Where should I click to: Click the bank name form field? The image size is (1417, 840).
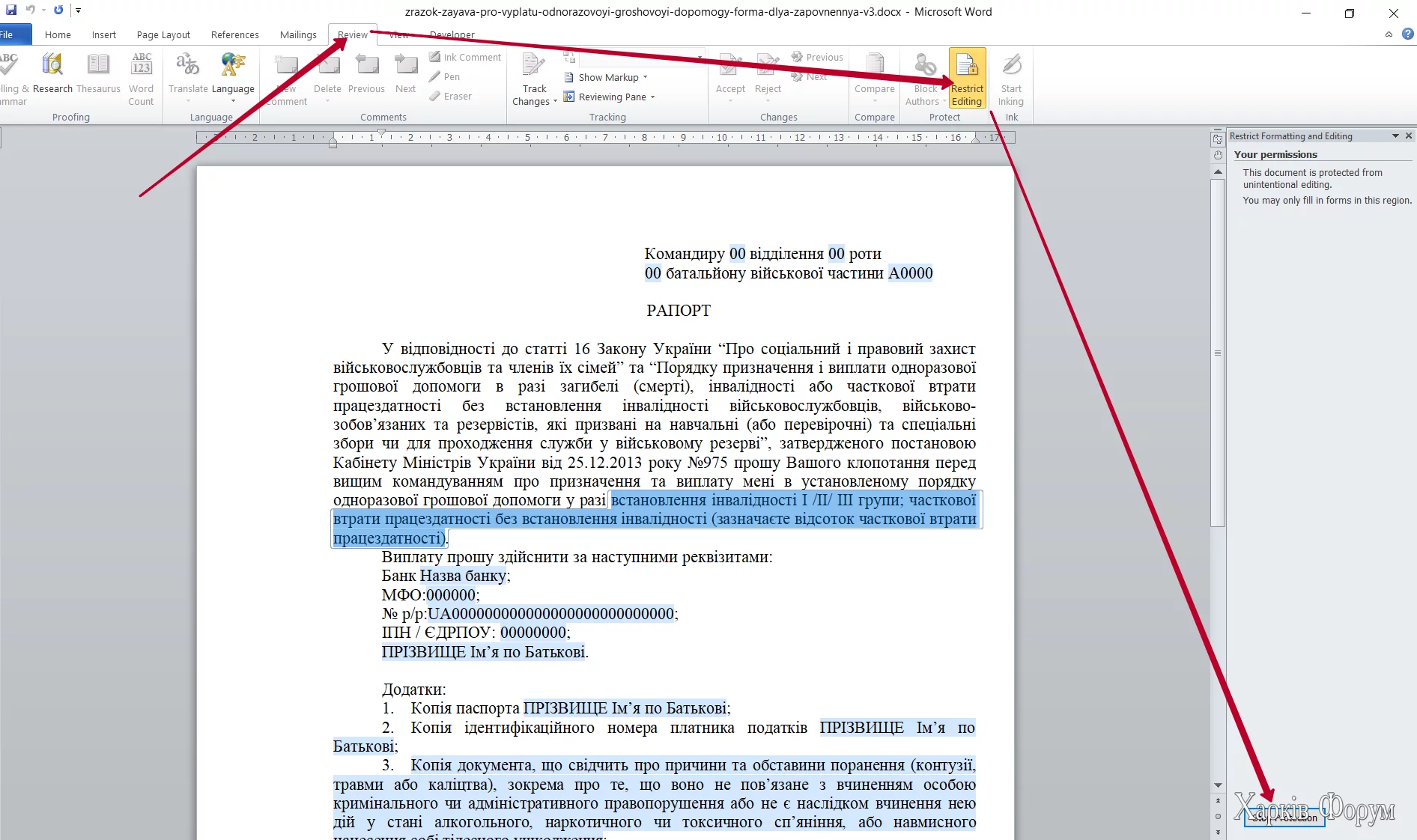[x=463, y=576]
